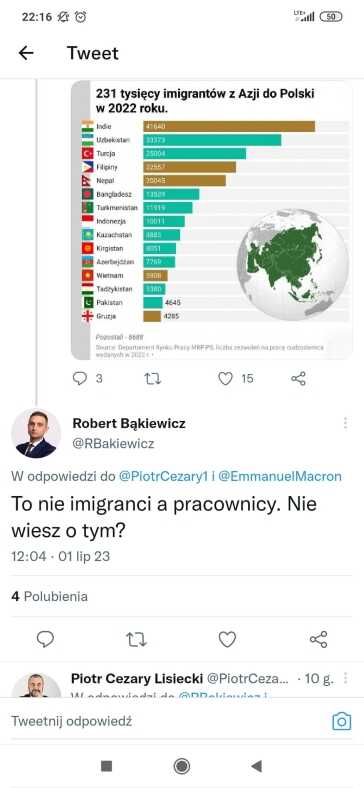
Task: Open the Asia immigrants chart image
Action: [x=212, y=220]
